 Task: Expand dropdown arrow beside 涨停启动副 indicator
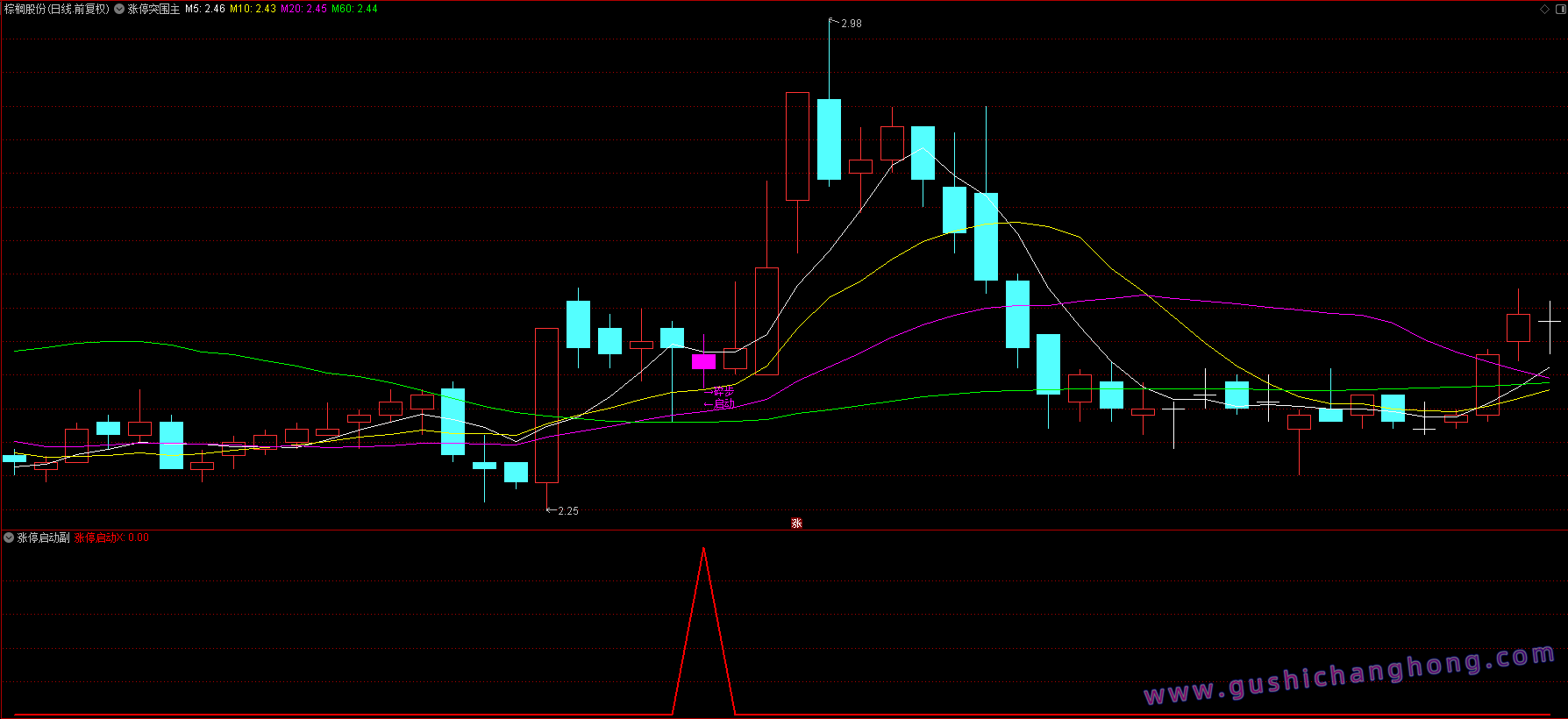pos(9,537)
